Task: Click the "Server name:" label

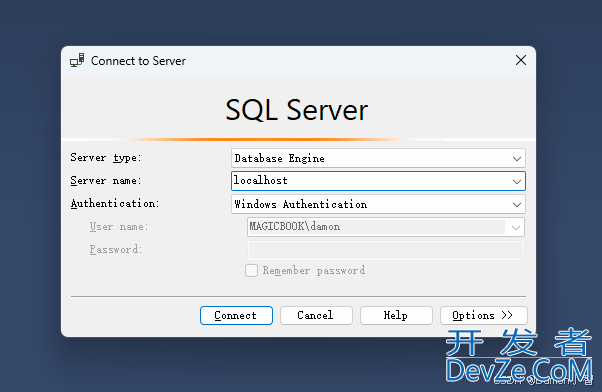Action: click(x=106, y=180)
